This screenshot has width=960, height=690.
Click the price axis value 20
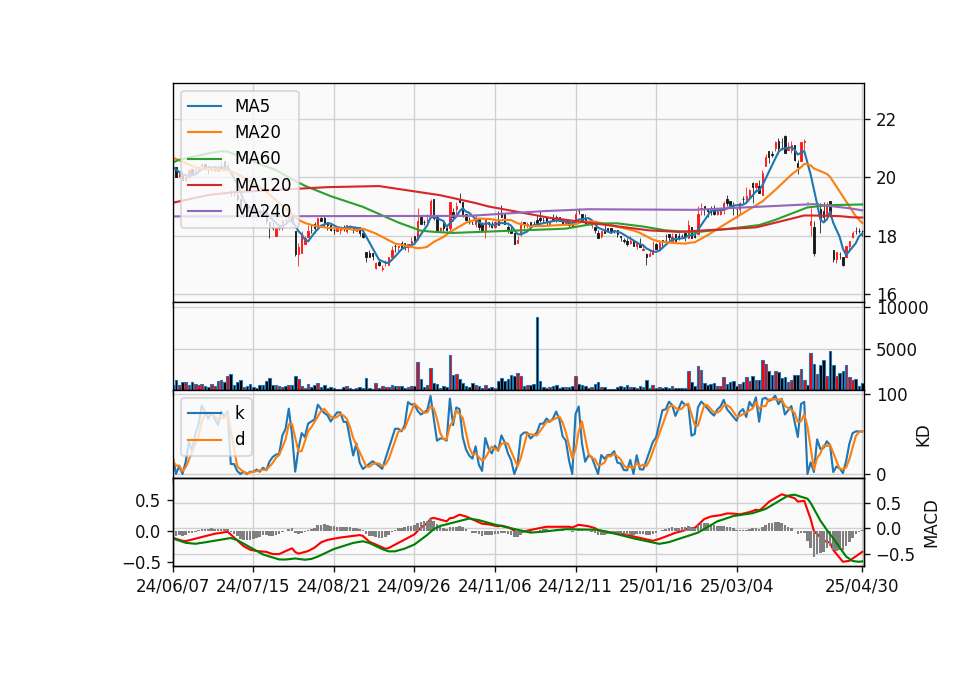886,178
